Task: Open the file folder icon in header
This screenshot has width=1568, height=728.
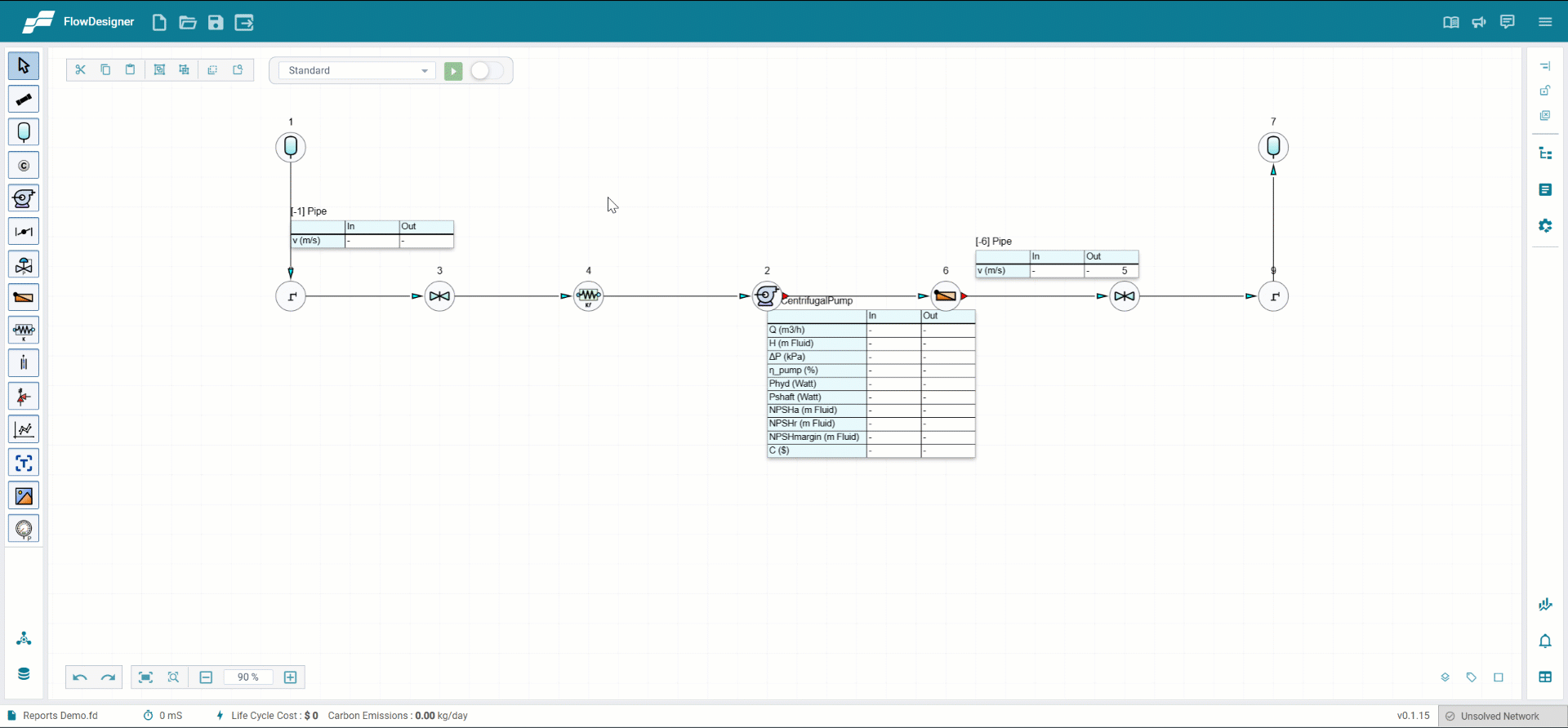Action: click(x=188, y=23)
